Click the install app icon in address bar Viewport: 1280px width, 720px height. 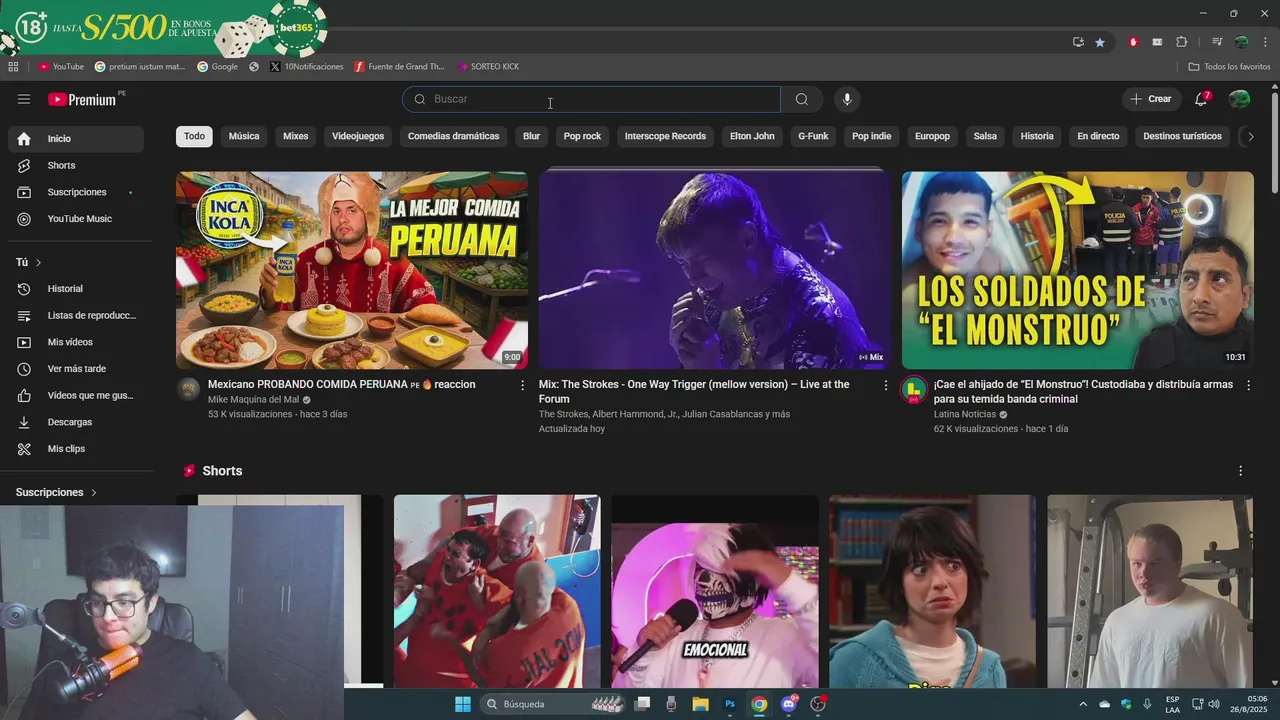click(1078, 42)
